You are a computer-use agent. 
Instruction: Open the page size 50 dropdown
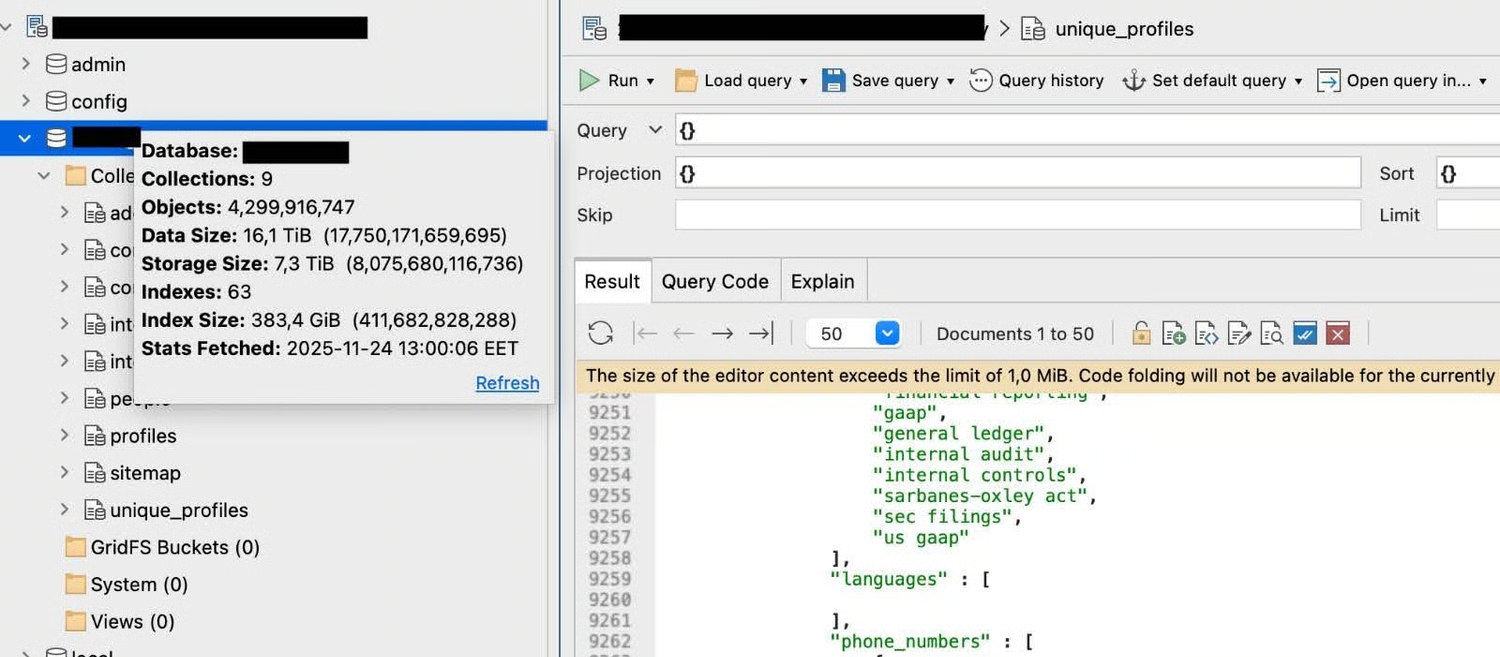coord(887,334)
